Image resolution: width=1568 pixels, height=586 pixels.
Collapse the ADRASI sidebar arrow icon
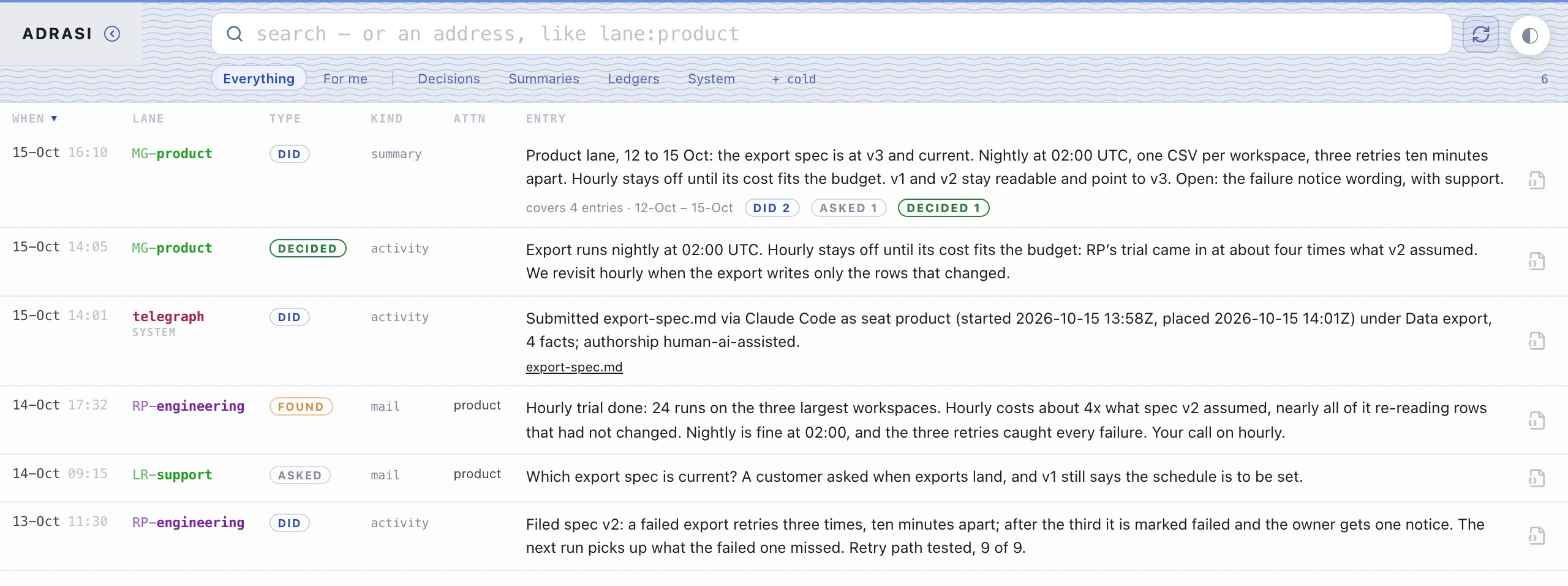(112, 34)
